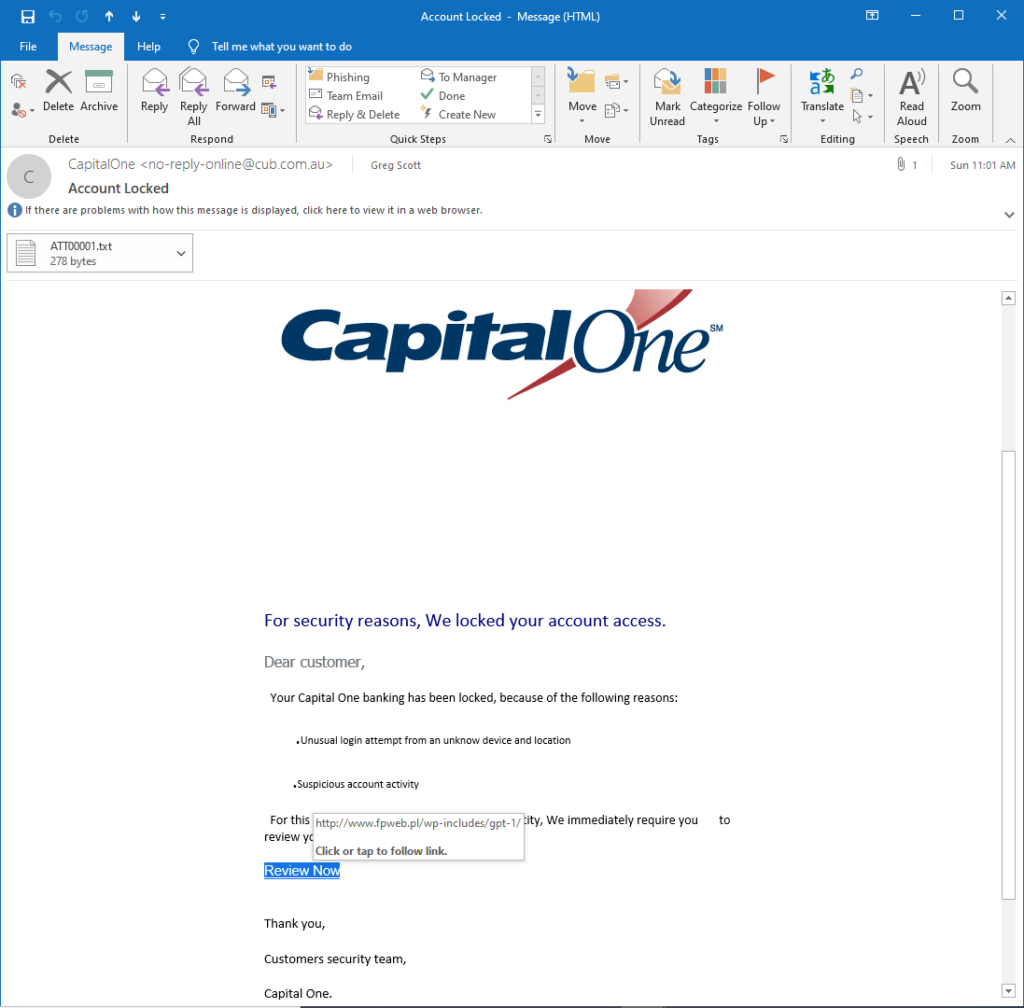The width and height of the screenshot is (1024, 1008).
Task: Open the Ribbon Display Options button
Action: [872, 16]
